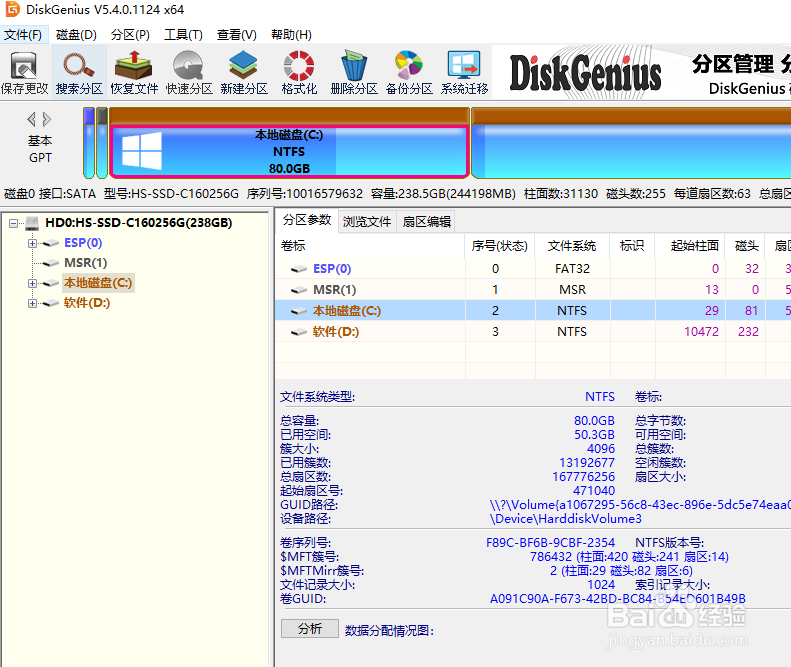Click the MSR partition bar in disk map
This screenshot has width=791, height=667.
point(102,143)
